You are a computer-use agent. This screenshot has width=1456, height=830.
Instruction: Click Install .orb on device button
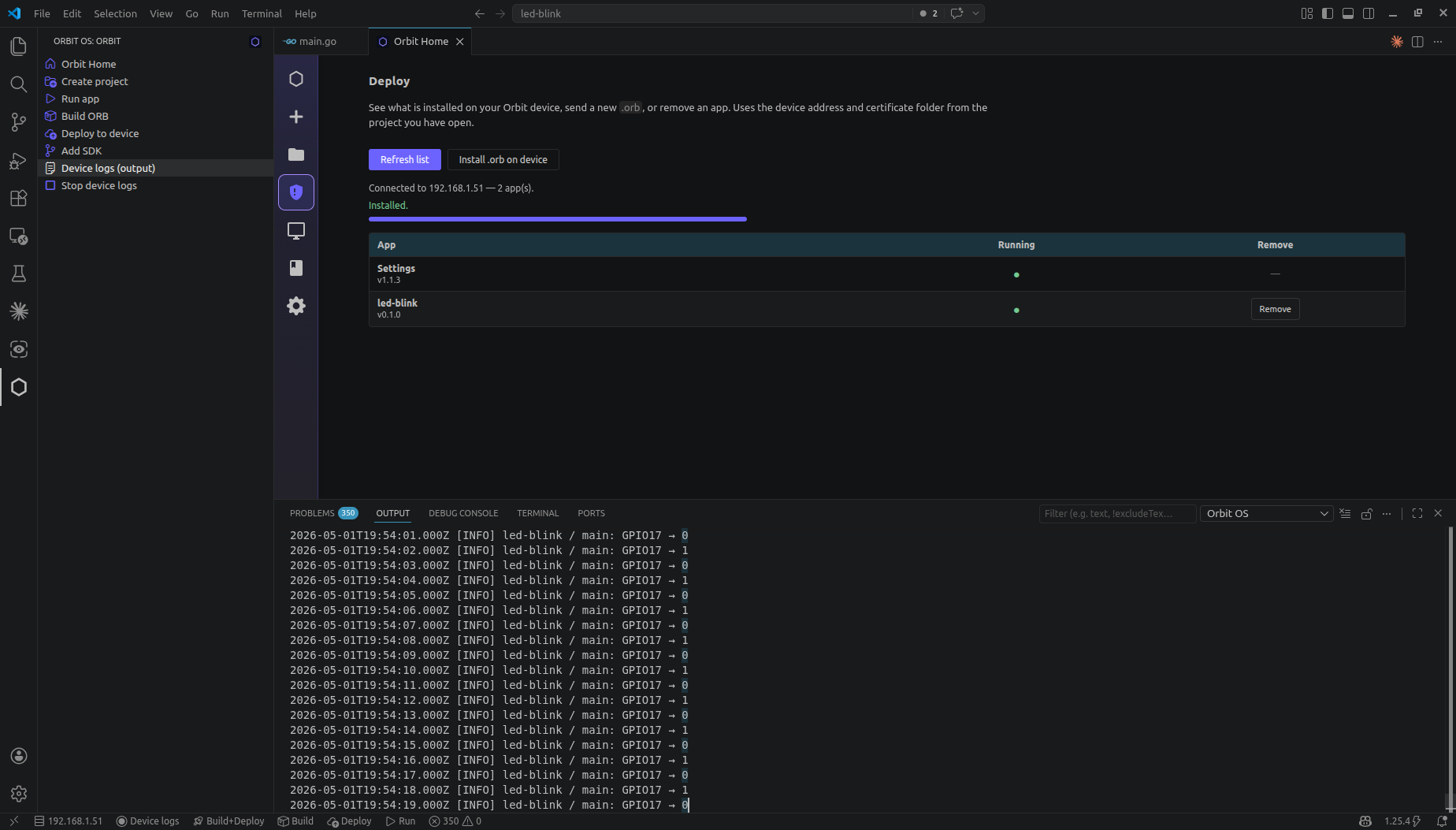tap(503, 159)
